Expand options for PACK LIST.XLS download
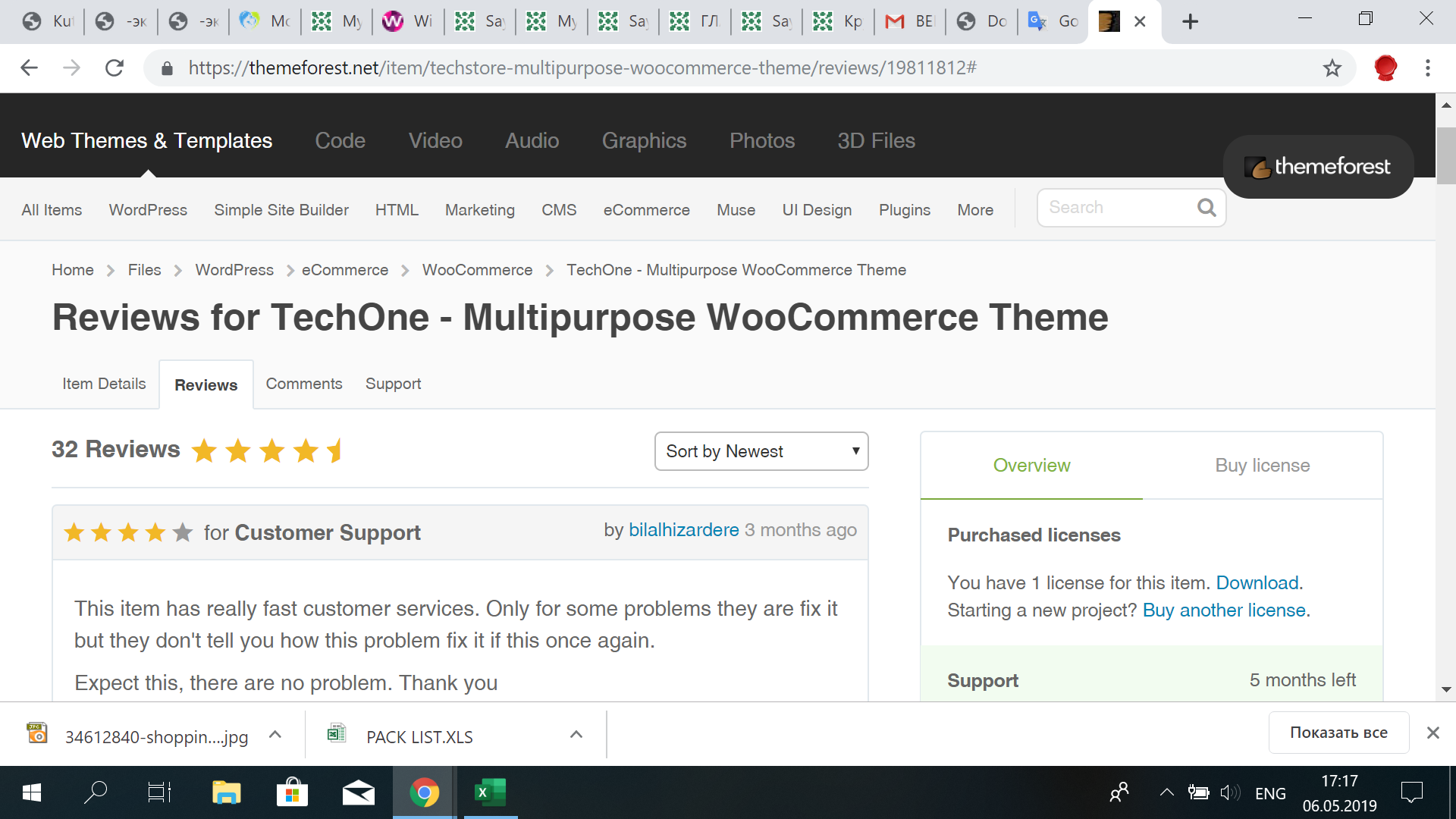The width and height of the screenshot is (1456, 819). coord(576,734)
